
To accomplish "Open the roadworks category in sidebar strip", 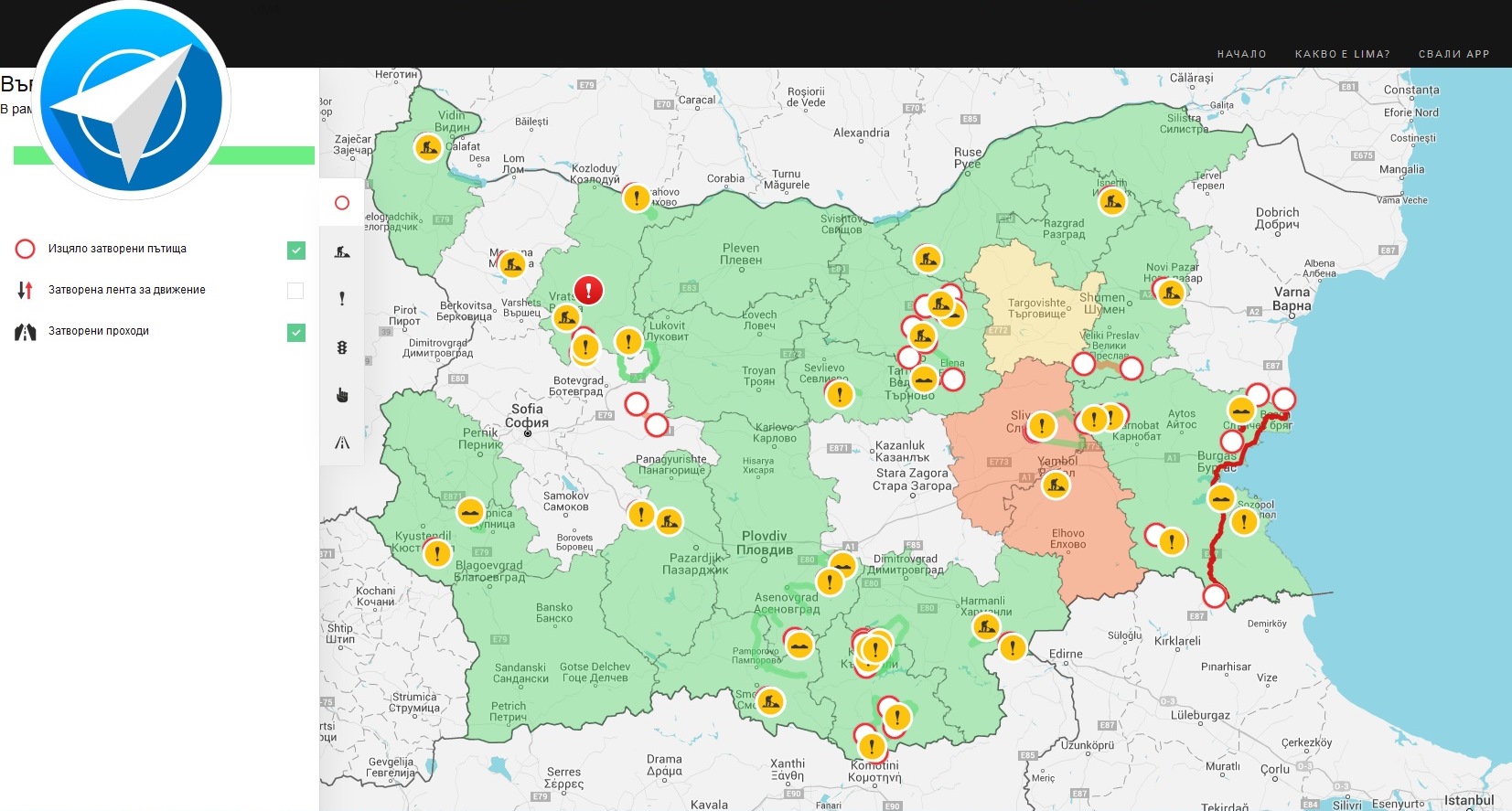I will tap(342, 251).
